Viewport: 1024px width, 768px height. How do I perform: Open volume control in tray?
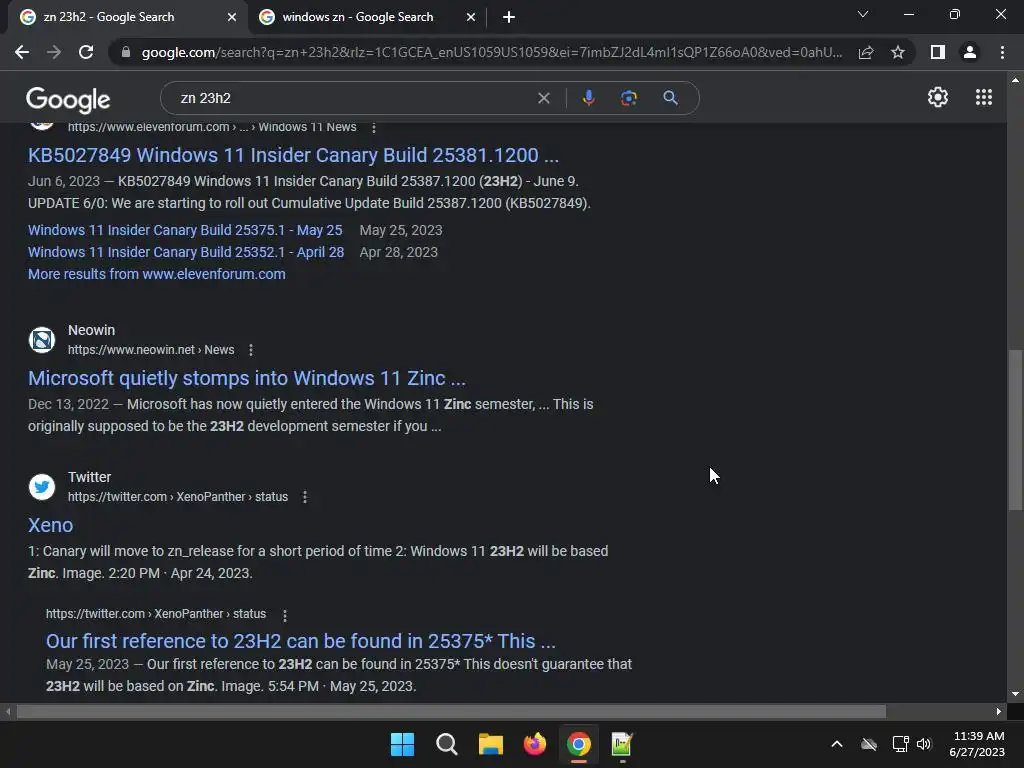tap(923, 744)
